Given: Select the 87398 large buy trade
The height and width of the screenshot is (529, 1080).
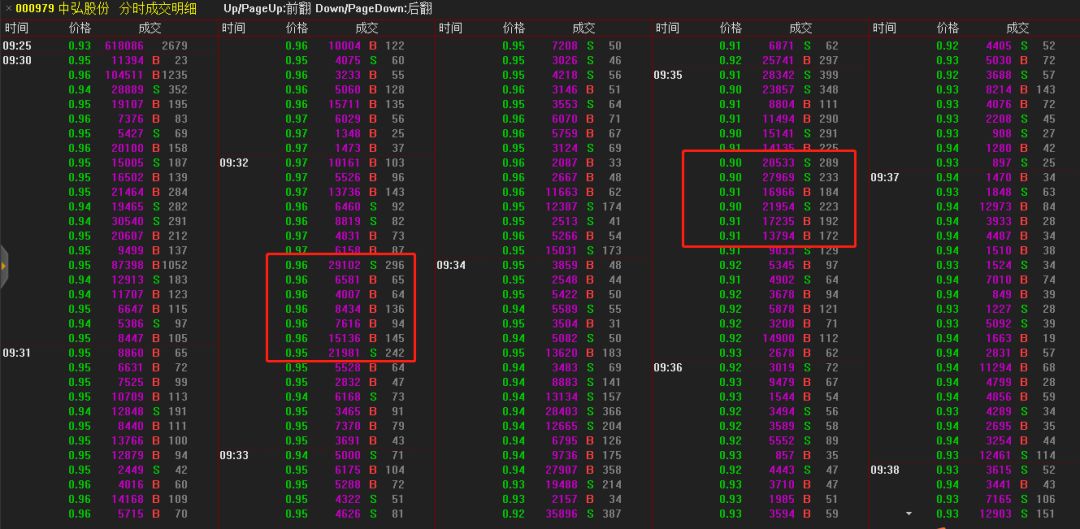Looking at the screenshot, I should [127, 265].
